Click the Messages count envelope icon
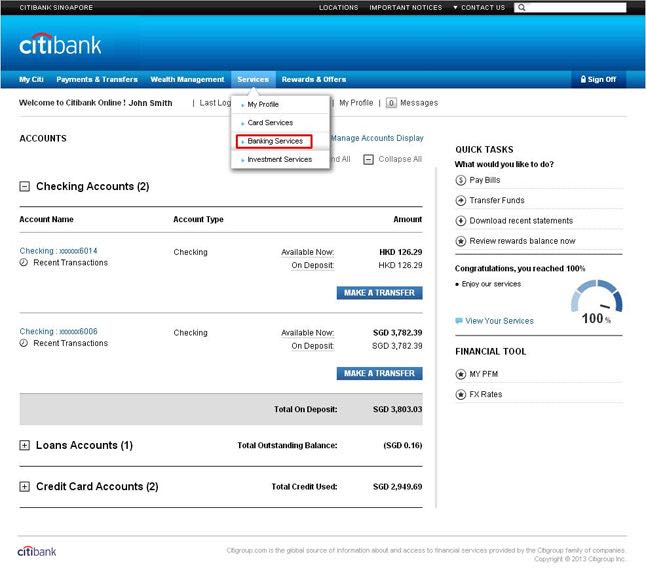This screenshot has height=571, width=646. click(391, 103)
